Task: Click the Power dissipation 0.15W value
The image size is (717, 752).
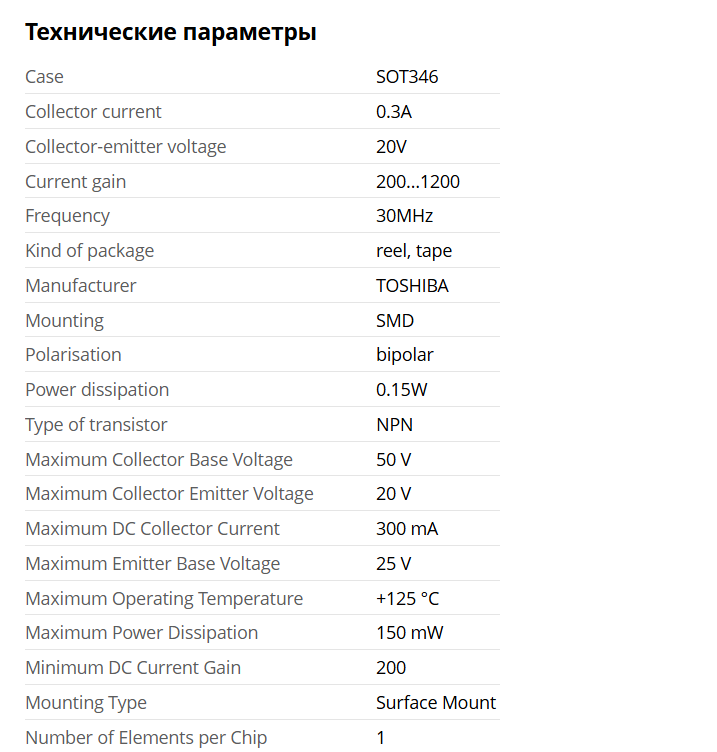Action: pos(402,390)
